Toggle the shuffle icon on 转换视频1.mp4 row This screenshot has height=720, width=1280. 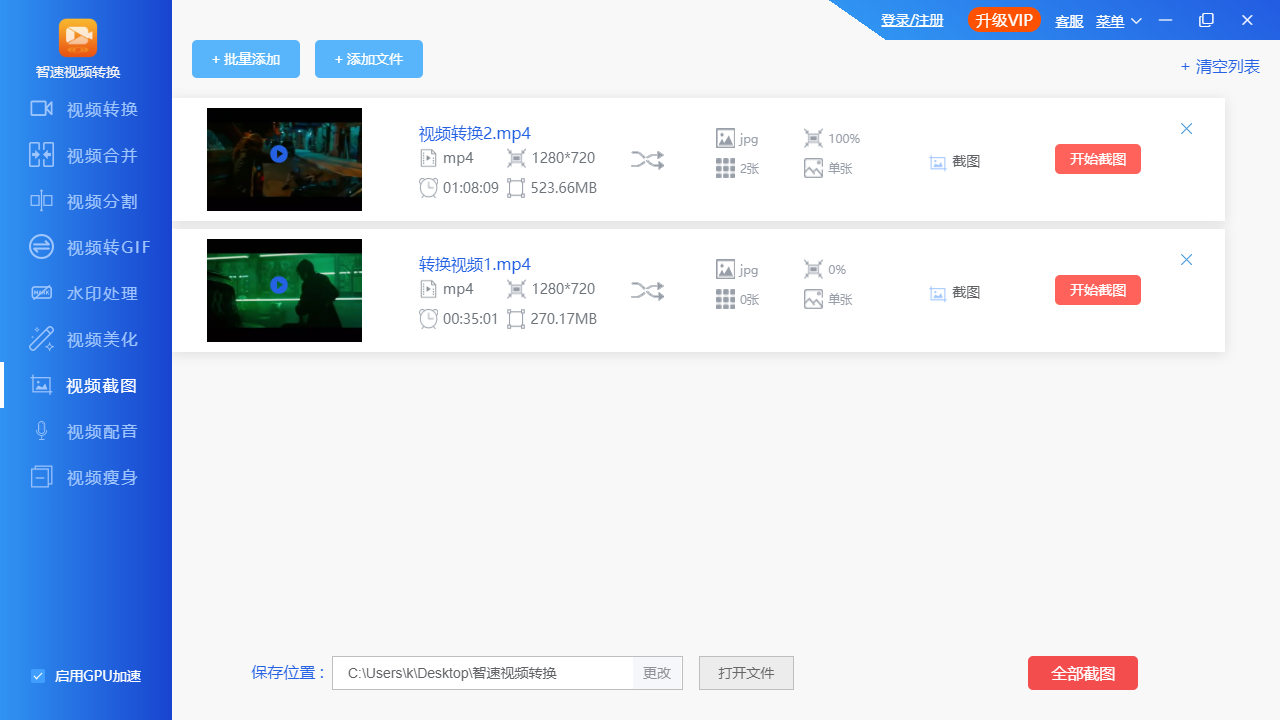(x=647, y=290)
